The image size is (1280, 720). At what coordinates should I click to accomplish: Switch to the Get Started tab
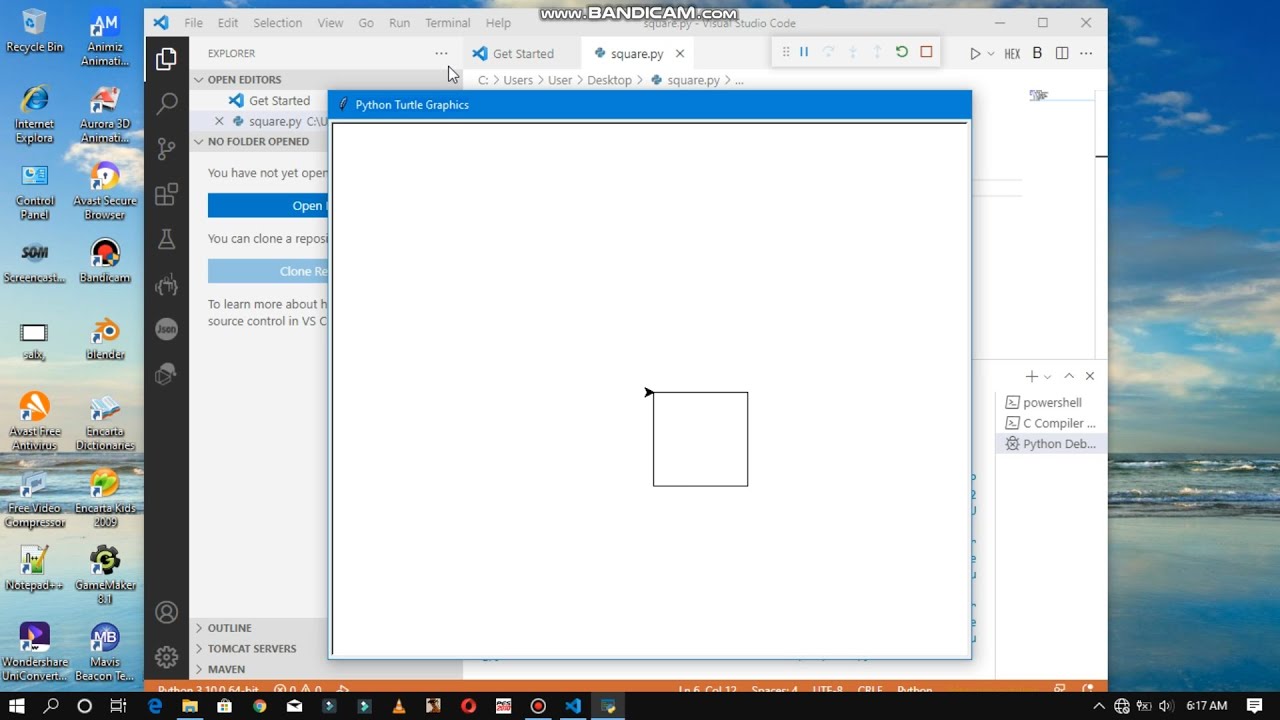pyautogui.click(x=522, y=54)
